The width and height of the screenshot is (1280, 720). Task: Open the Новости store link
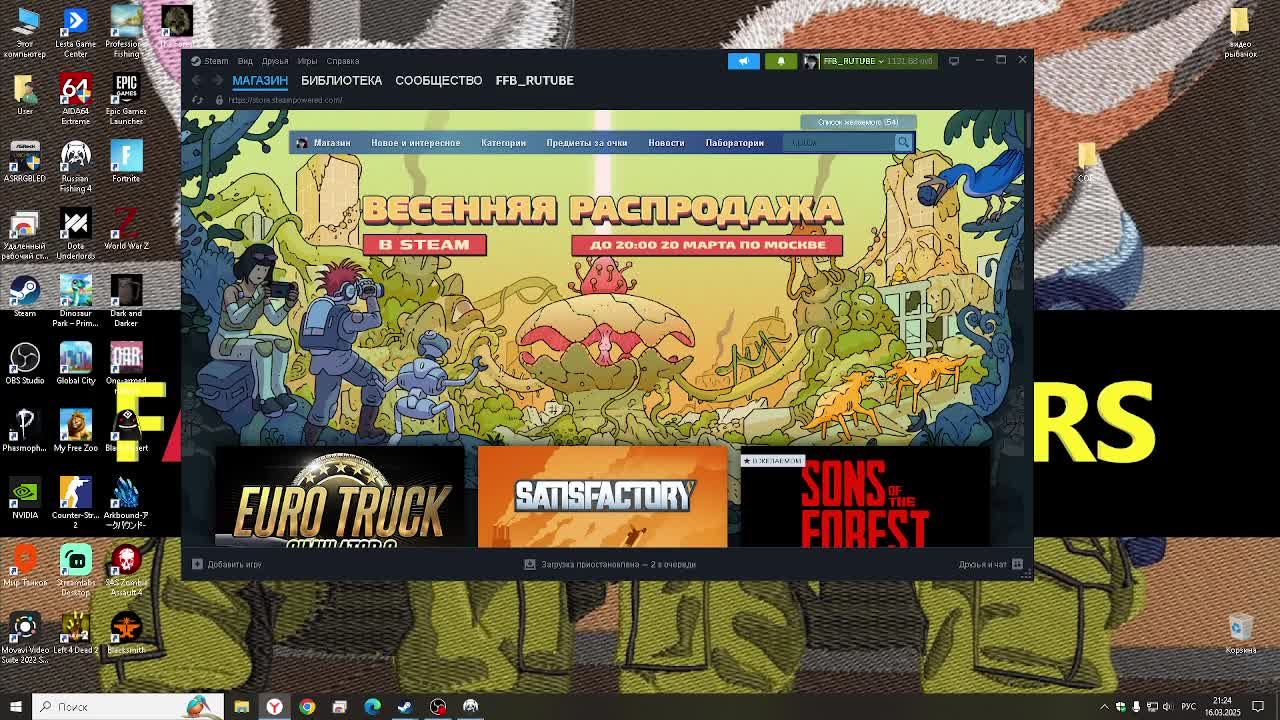(666, 142)
